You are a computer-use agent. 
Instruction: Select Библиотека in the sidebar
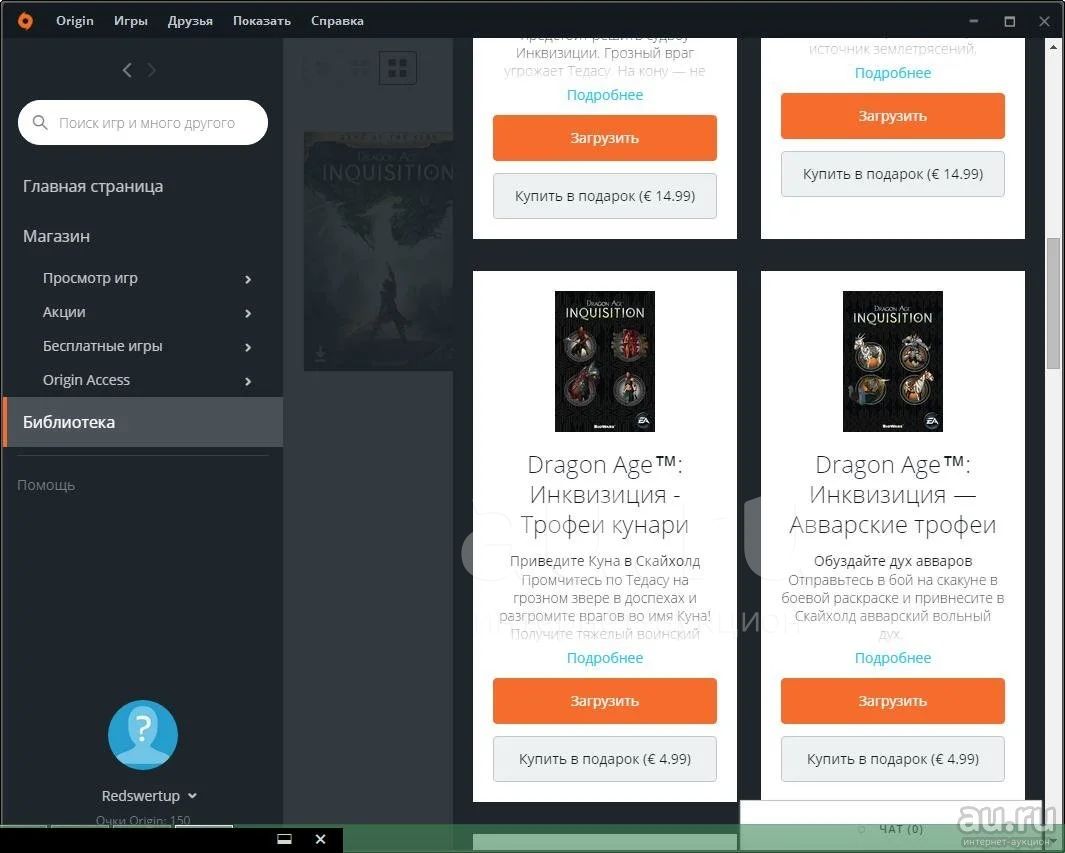click(x=143, y=422)
